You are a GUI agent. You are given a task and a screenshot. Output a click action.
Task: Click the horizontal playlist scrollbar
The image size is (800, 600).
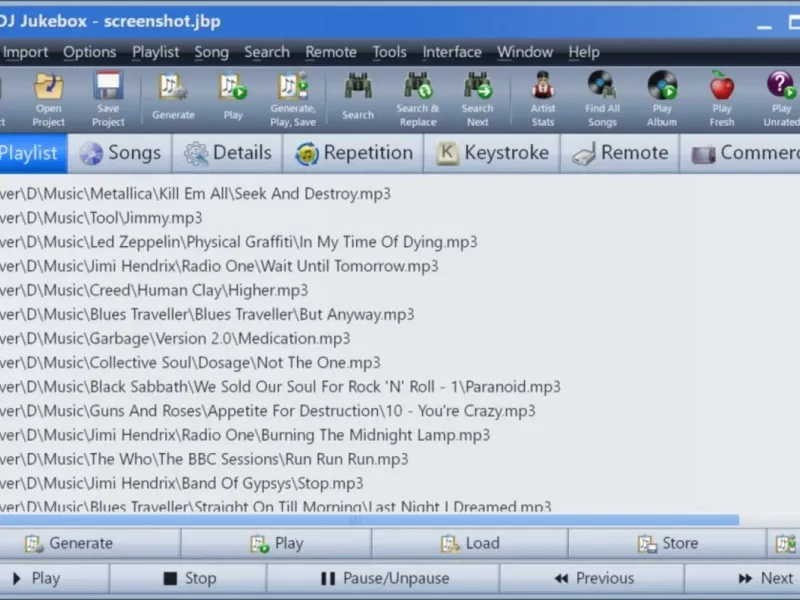369,520
